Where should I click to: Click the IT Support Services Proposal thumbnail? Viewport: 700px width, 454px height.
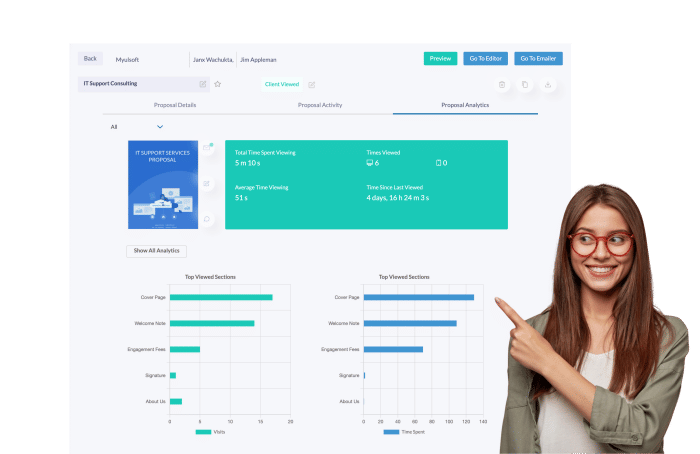tap(163, 185)
